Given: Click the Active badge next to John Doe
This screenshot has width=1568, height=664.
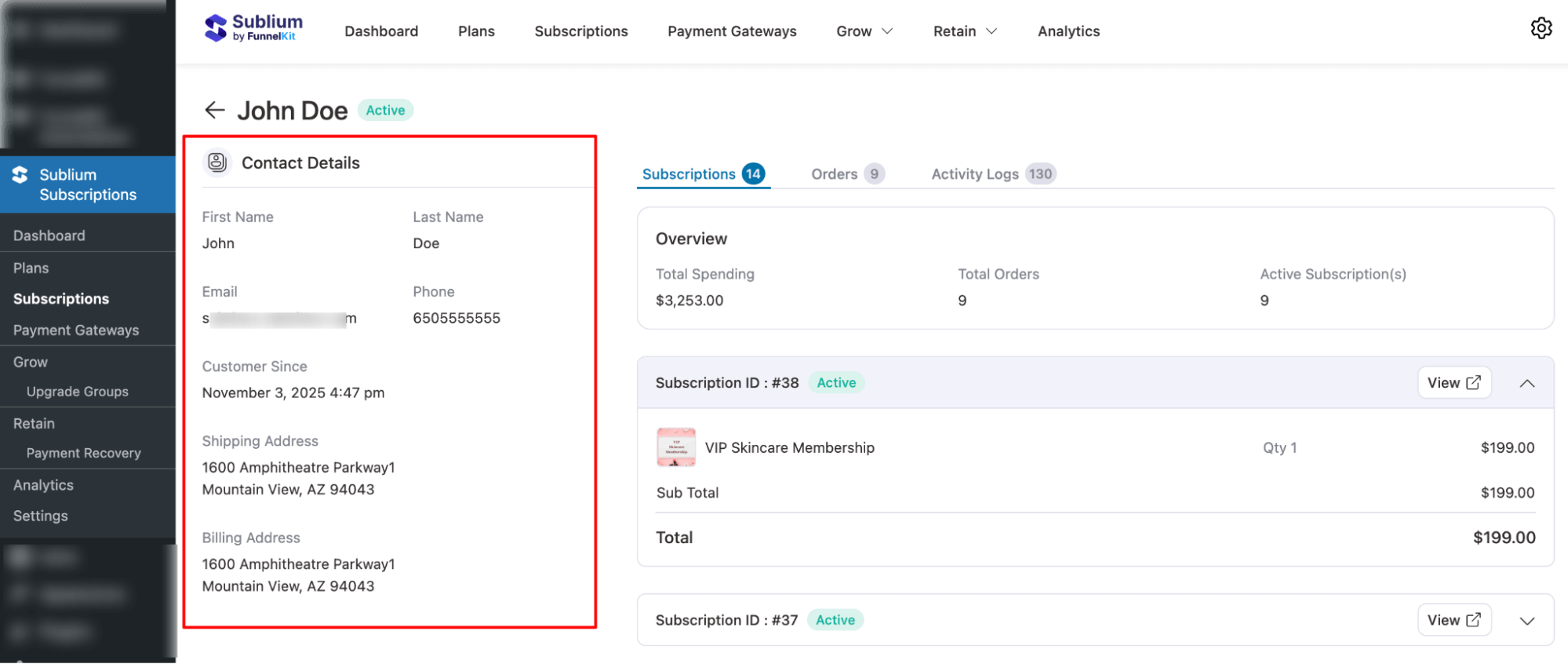Looking at the screenshot, I should (x=385, y=110).
